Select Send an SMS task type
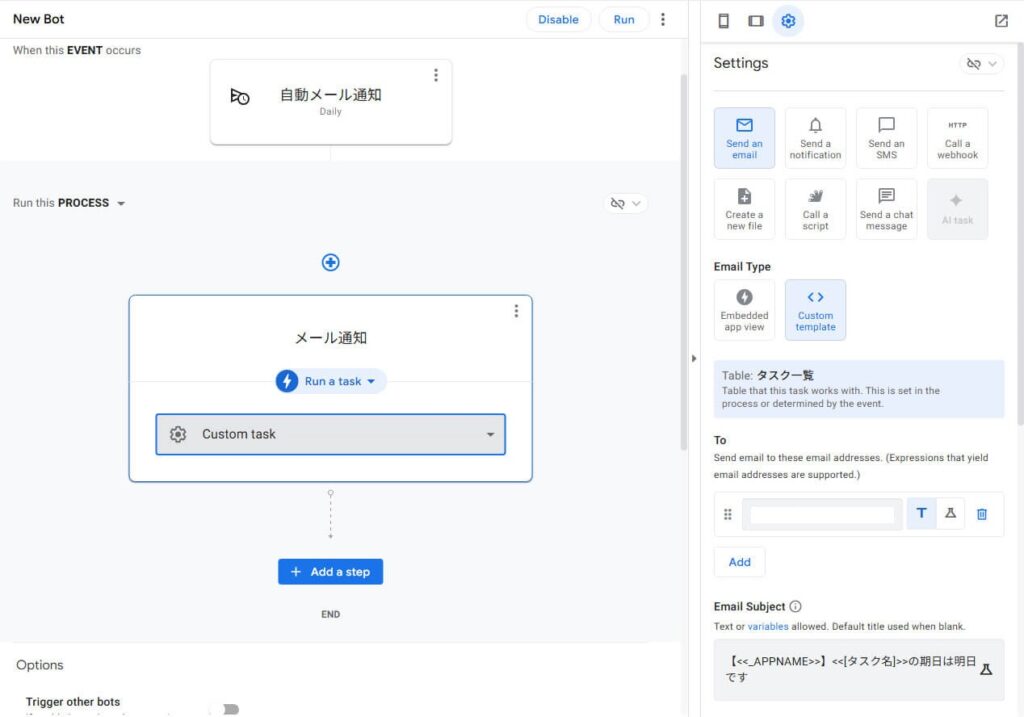The width and height of the screenshot is (1024, 717). click(x=886, y=138)
